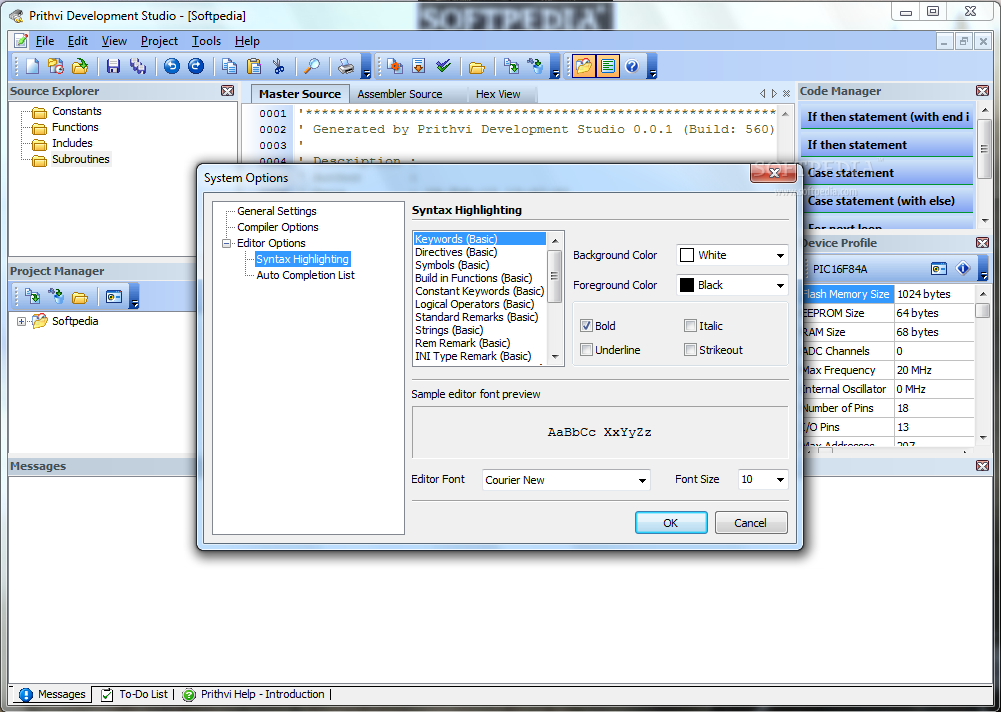Click Cancel in System Options dialog
The height and width of the screenshot is (712, 1001).
[751, 523]
